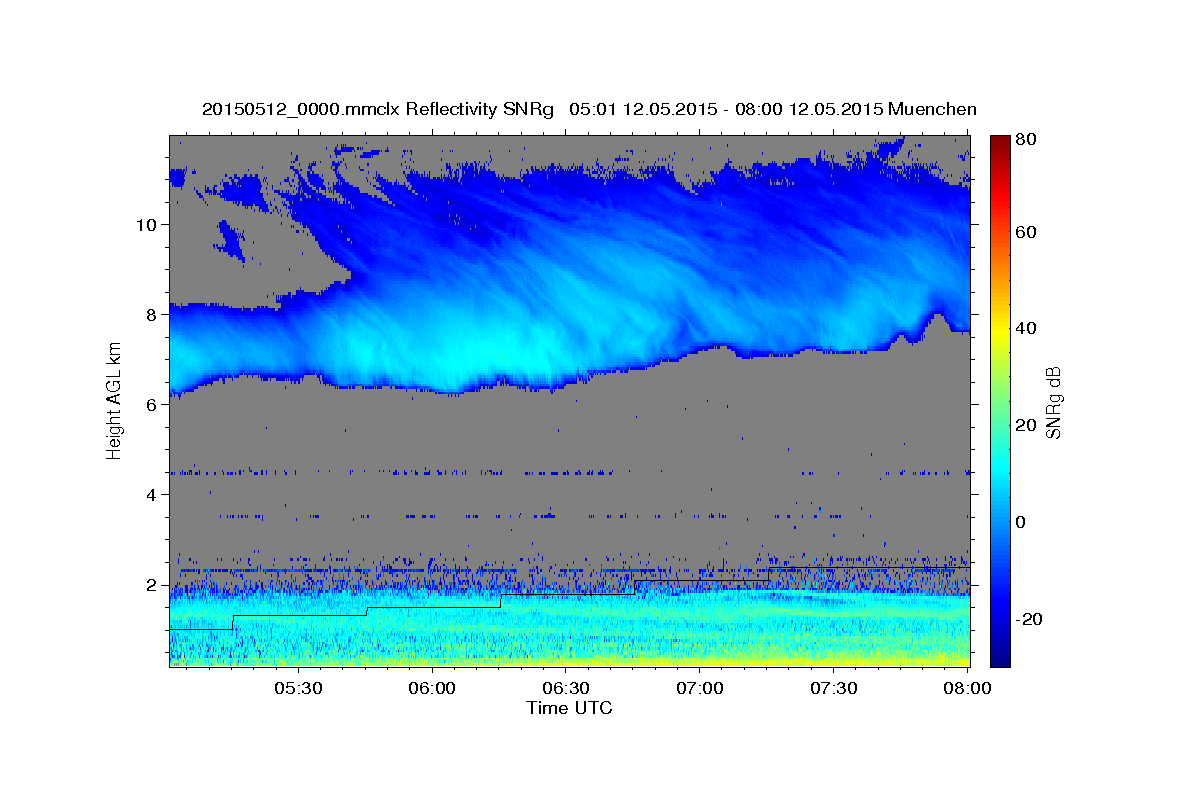Click the 07:30 time tick label
The image size is (1200, 800).
coord(834,689)
